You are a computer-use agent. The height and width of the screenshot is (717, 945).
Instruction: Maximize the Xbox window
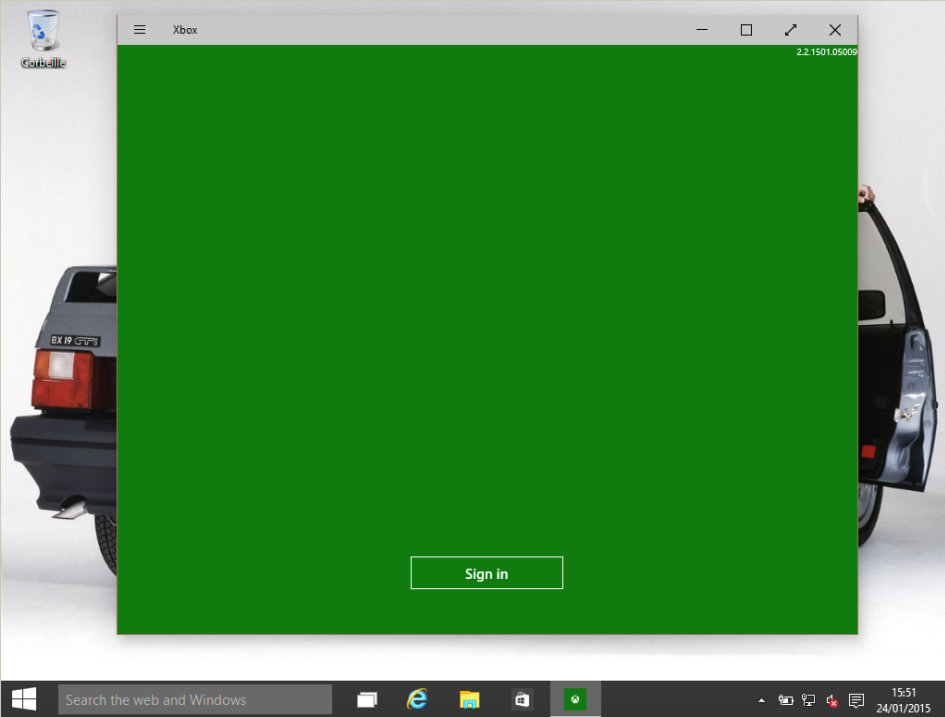(x=745, y=29)
